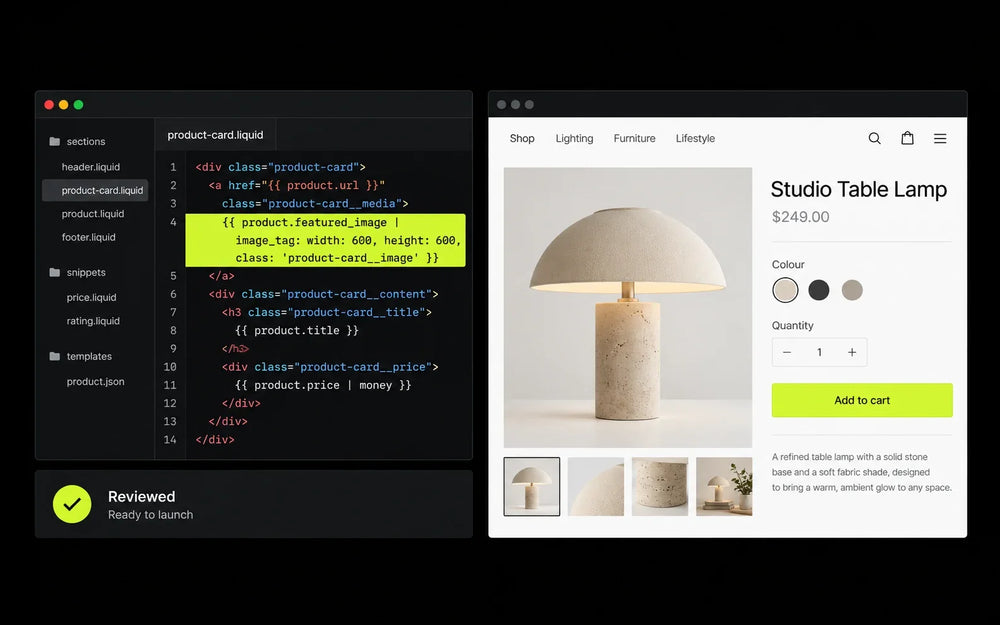Collapse the templates folder label

click(89, 357)
